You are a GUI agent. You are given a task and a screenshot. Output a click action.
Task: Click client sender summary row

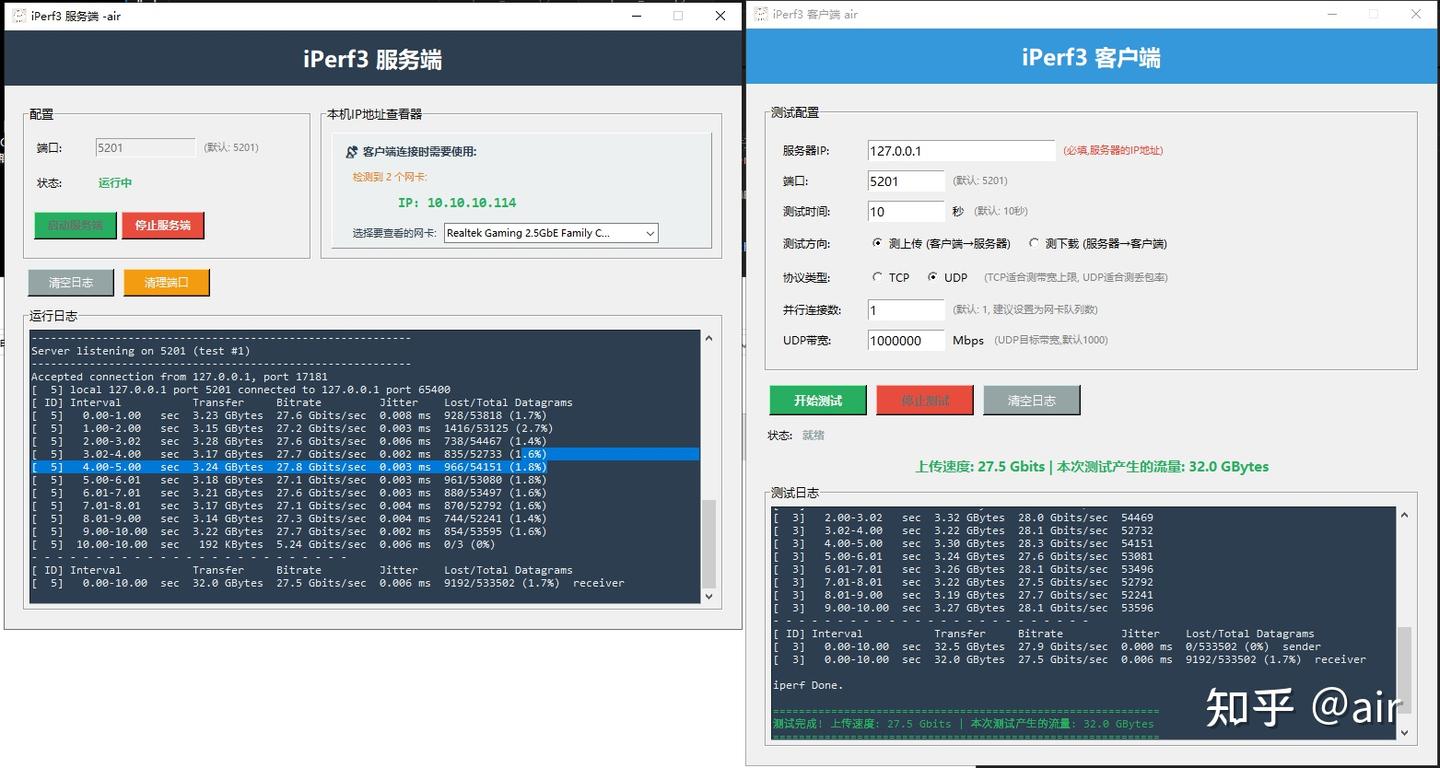click(1047, 647)
